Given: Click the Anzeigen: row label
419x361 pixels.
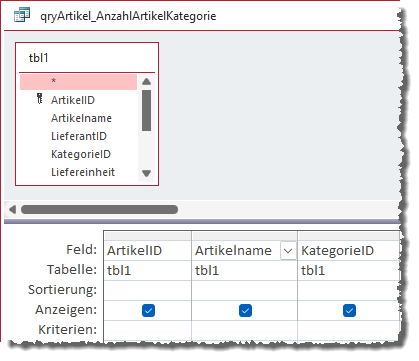Looking at the screenshot, I should pos(66,310).
